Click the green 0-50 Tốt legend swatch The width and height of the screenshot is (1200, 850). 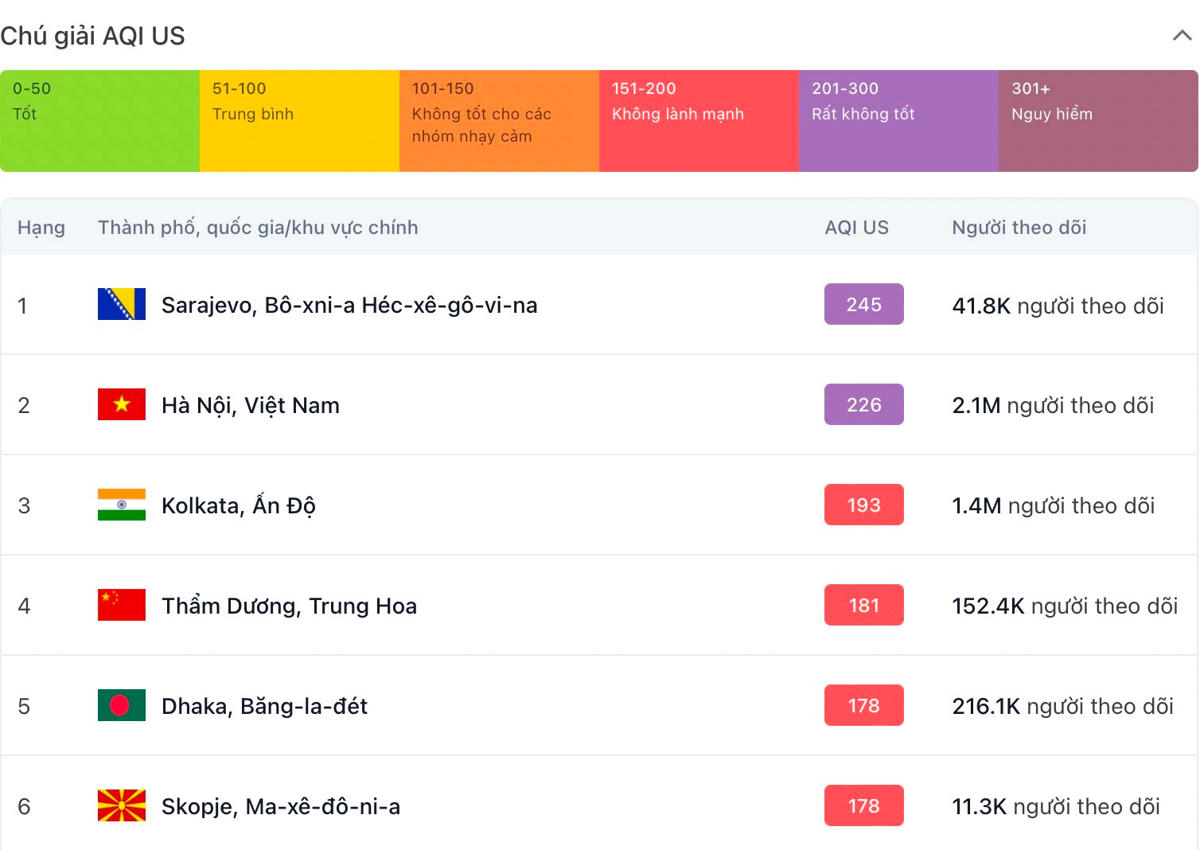(100, 121)
